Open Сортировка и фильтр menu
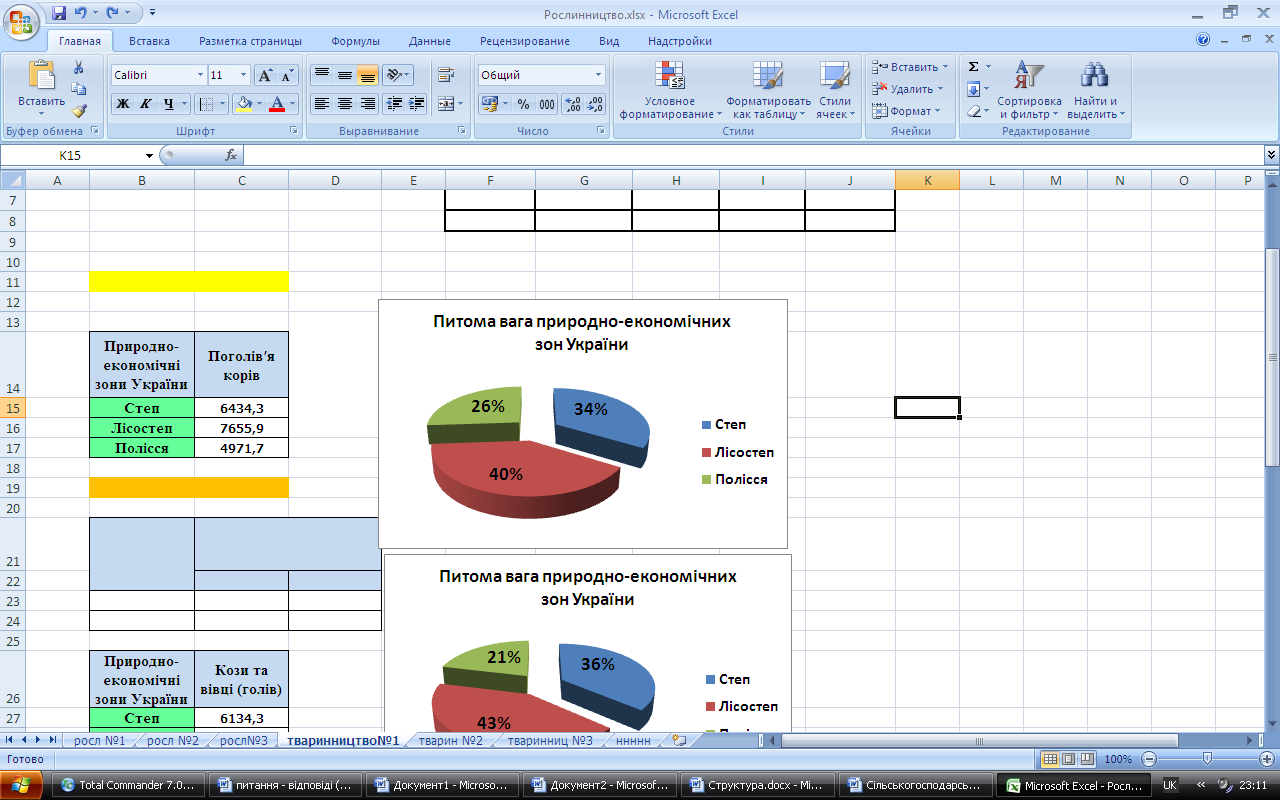Screen dimensions: 1280x800 coord(1029,90)
